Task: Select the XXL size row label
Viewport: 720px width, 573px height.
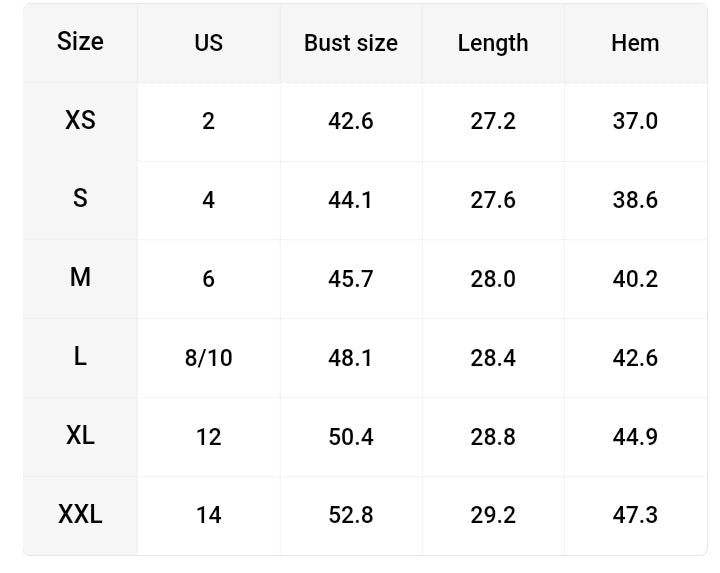Action: tap(80, 514)
